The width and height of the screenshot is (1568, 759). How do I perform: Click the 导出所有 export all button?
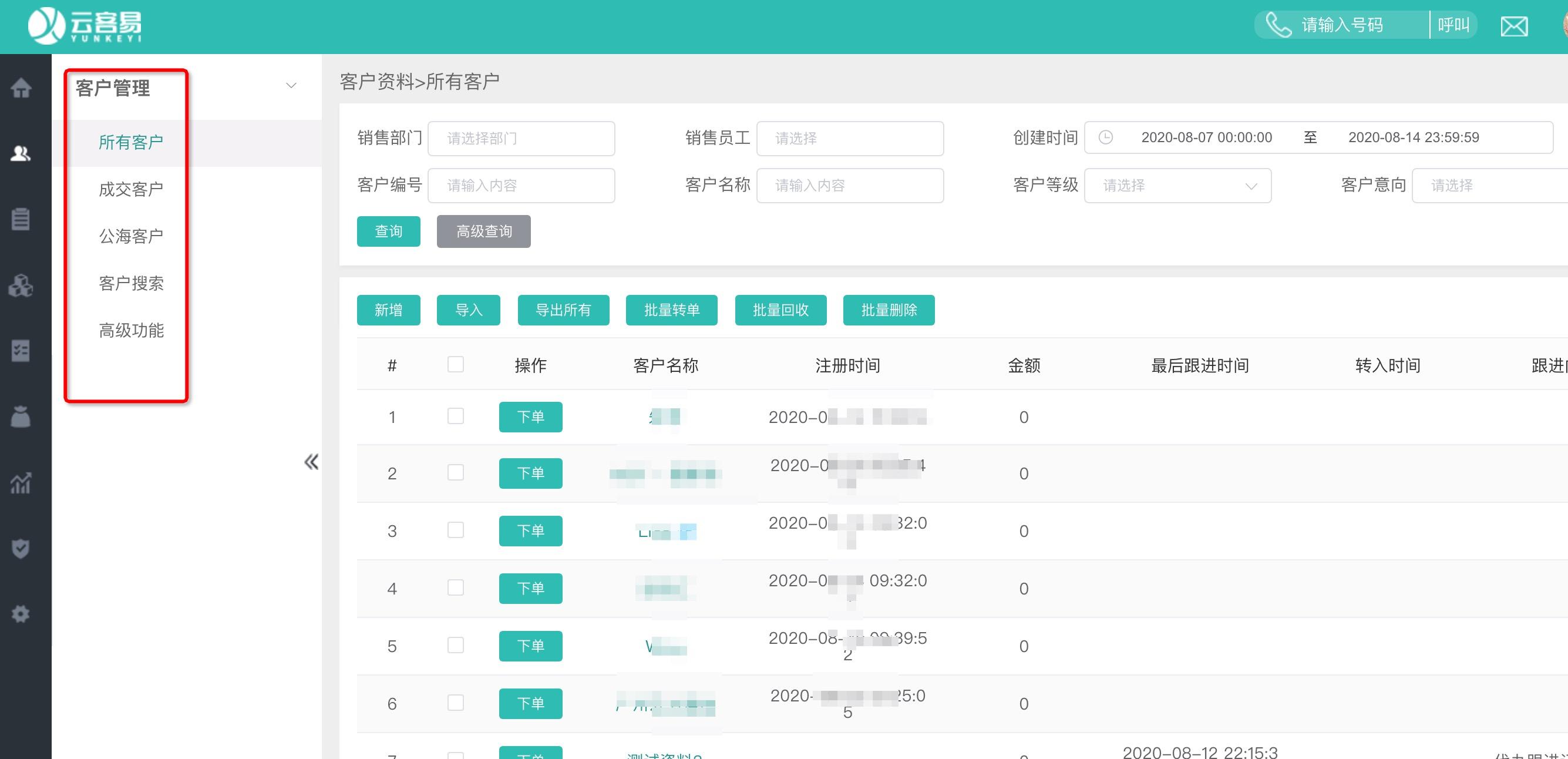563,310
